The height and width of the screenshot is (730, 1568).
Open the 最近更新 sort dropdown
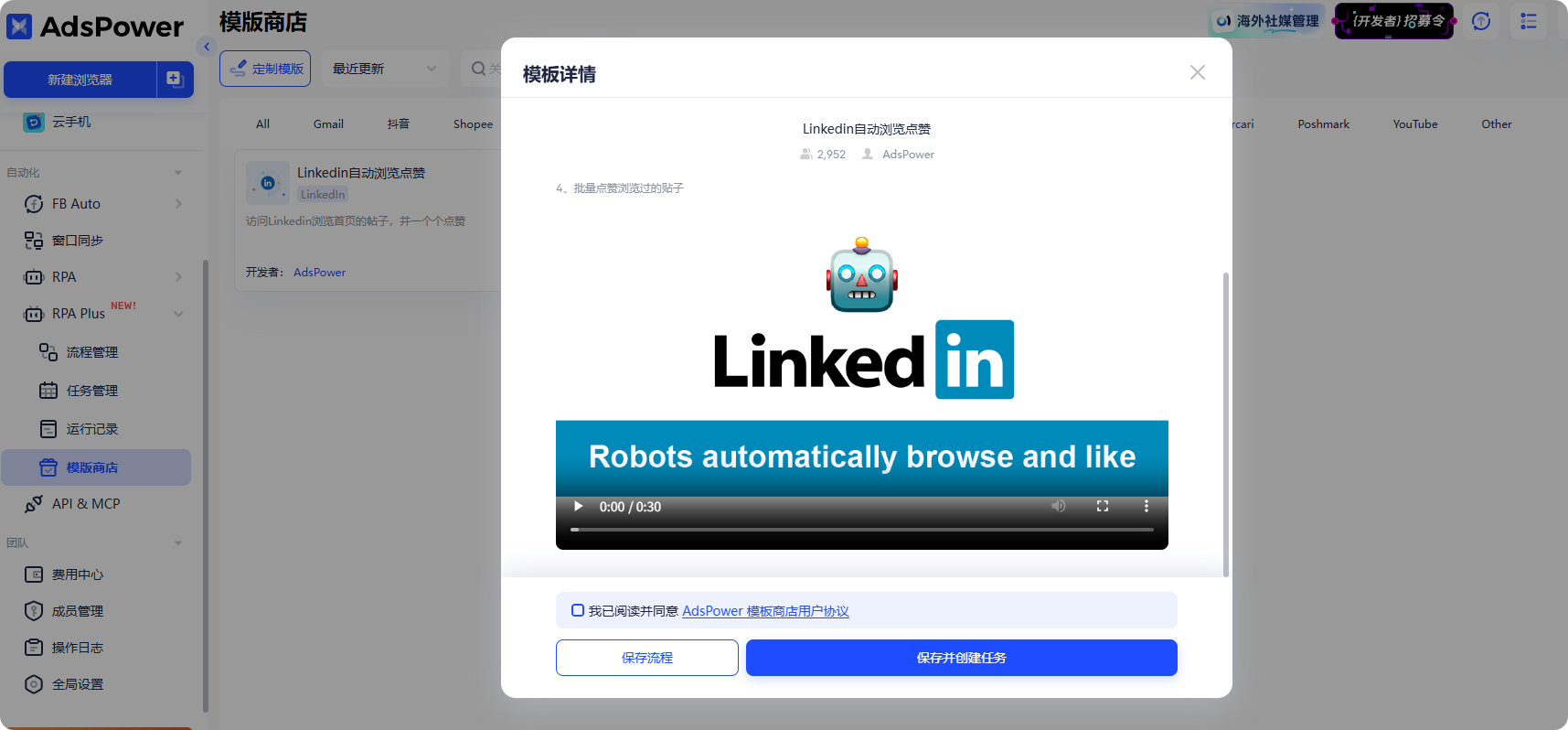385,69
